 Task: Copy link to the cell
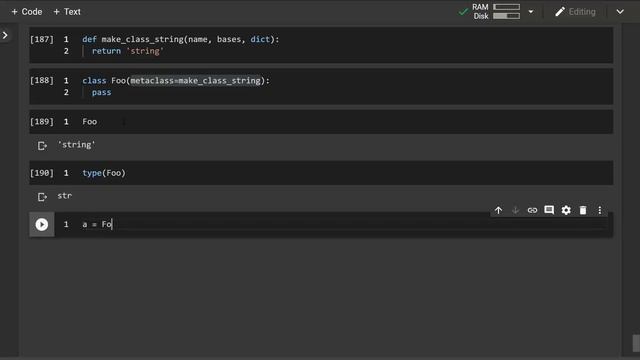pyautogui.click(x=532, y=210)
